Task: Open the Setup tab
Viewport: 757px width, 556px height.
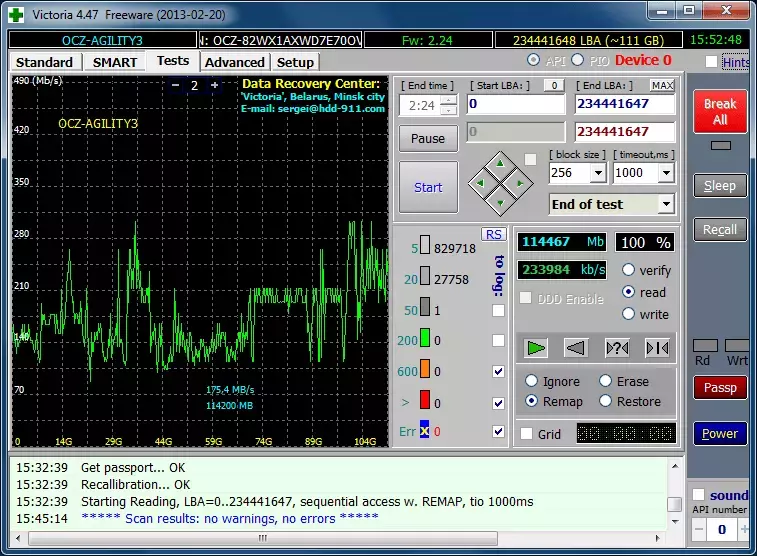Action: tap(295, 62)
